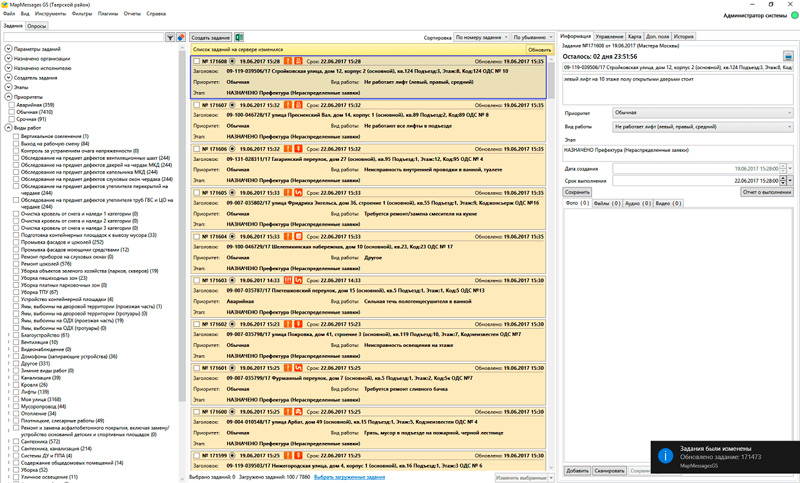This screenshot has height=483, width=800.
Task: Click the green status circle near Администратор системы
Action: tap(794, 15)
